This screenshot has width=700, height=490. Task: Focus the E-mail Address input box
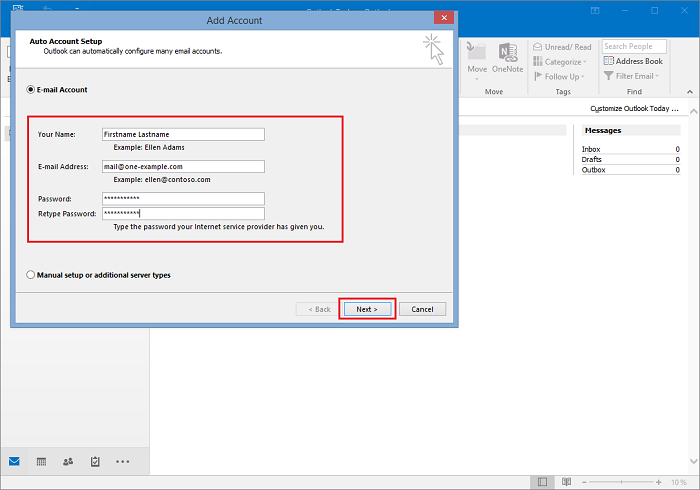(x=183, y=166)
